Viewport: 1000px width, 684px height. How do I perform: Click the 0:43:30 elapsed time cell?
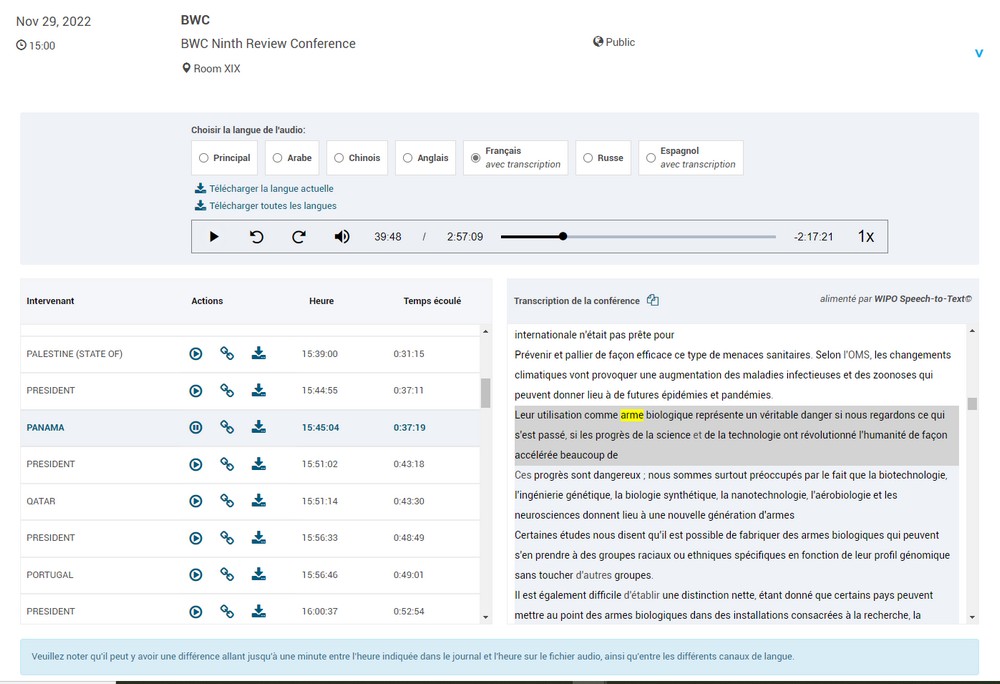[409, 502]
